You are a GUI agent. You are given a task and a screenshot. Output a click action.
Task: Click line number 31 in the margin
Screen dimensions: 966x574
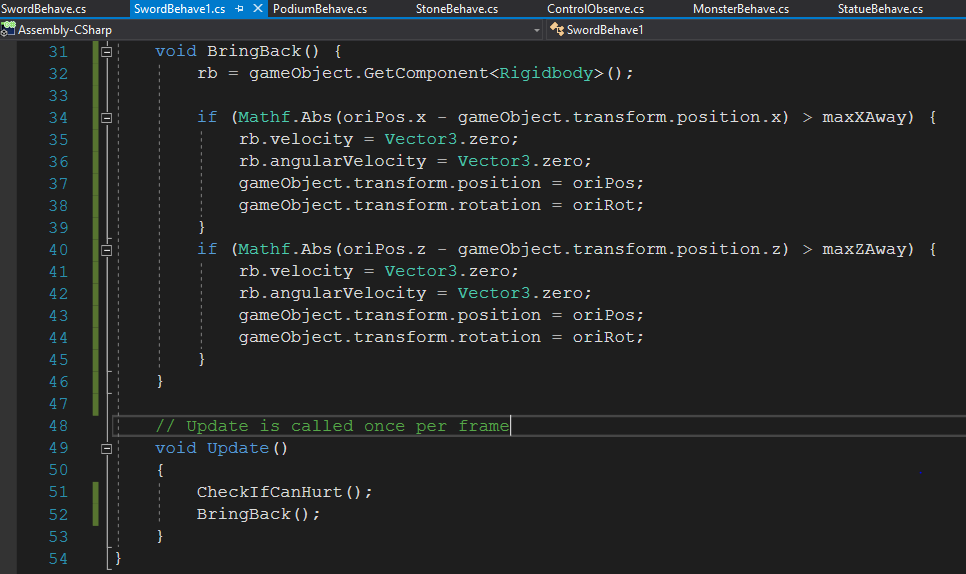coord(59,52)
